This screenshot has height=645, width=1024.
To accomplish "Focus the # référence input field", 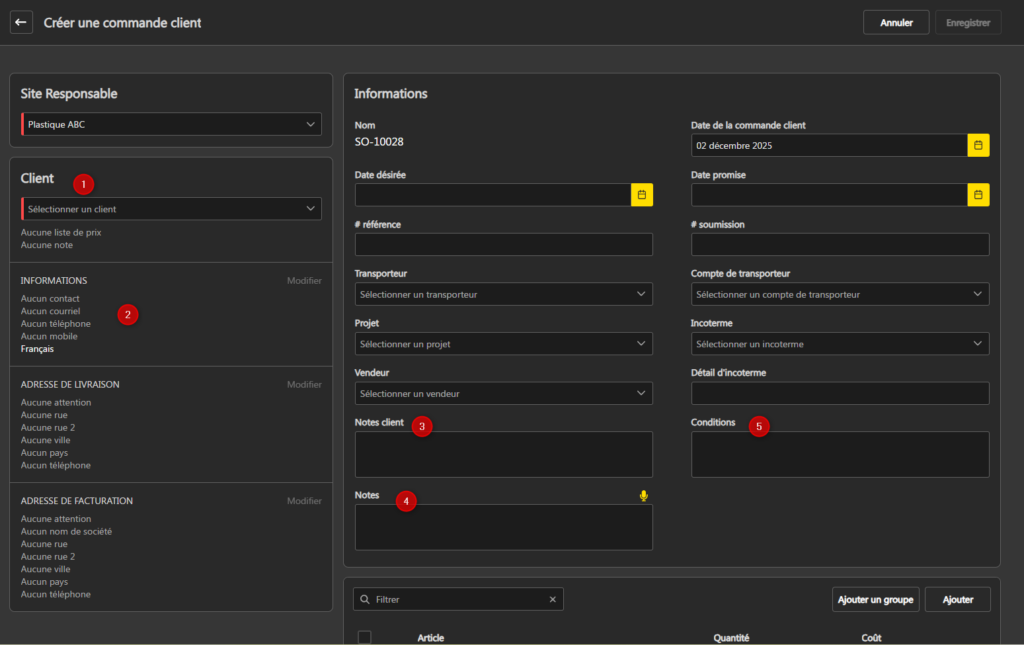I will tap(503, 244).
